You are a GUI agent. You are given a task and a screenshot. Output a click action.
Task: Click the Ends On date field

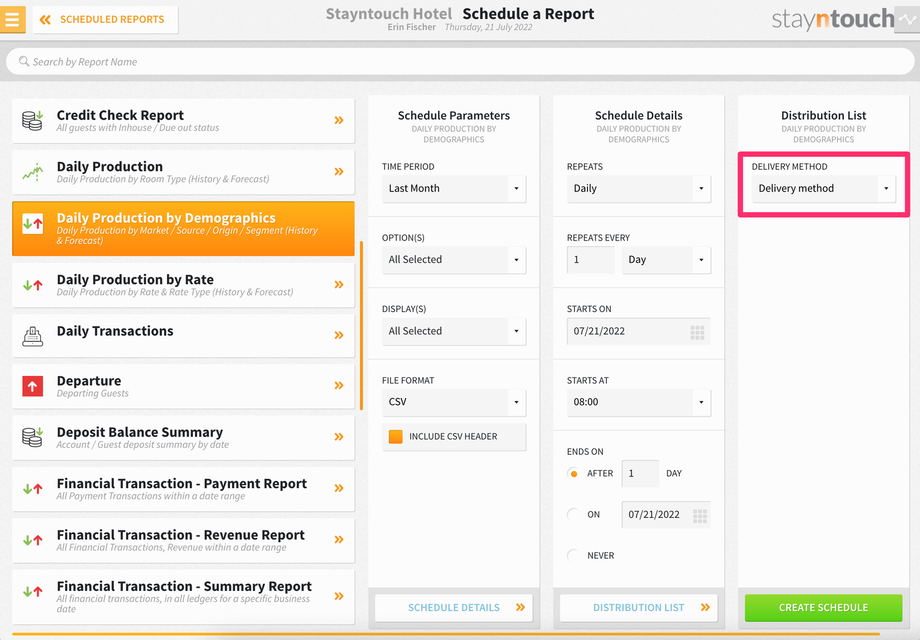(666, 514)
